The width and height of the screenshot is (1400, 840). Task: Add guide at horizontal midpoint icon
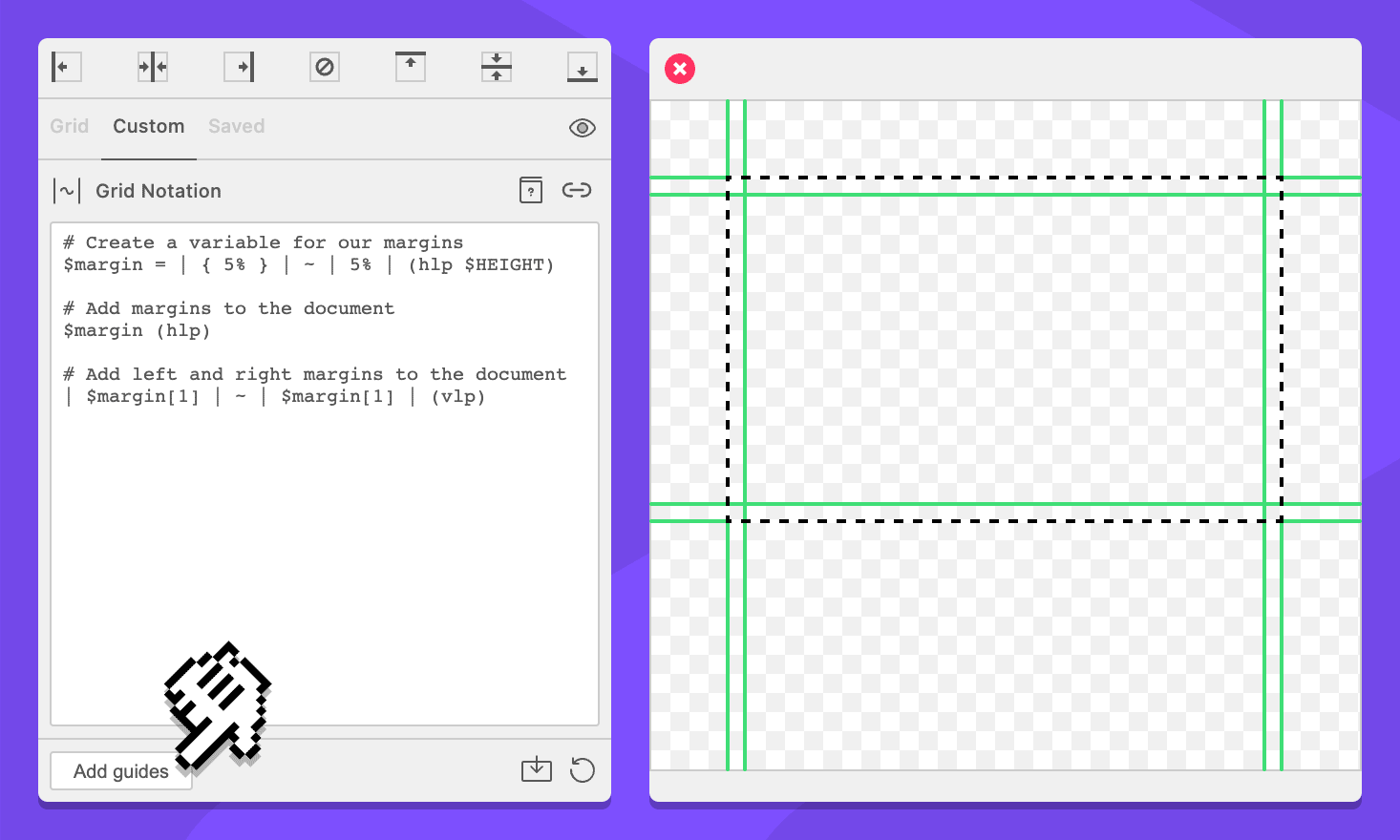[x=153, y=67]
